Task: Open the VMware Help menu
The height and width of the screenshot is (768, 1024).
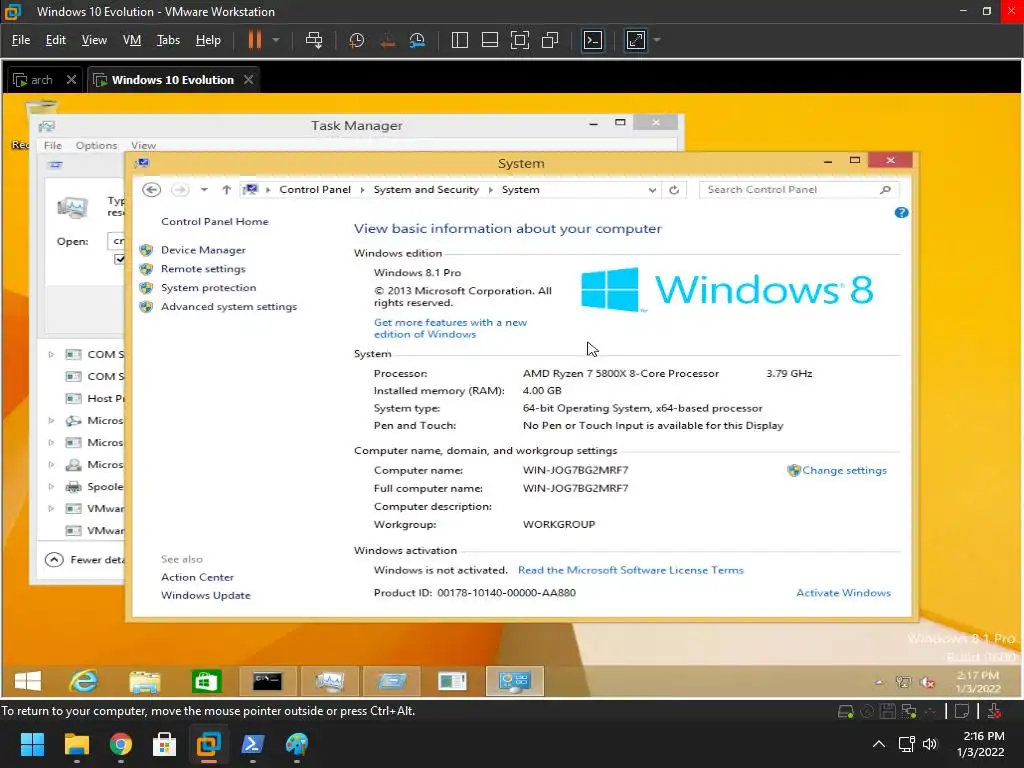Action: pos(208,40)
